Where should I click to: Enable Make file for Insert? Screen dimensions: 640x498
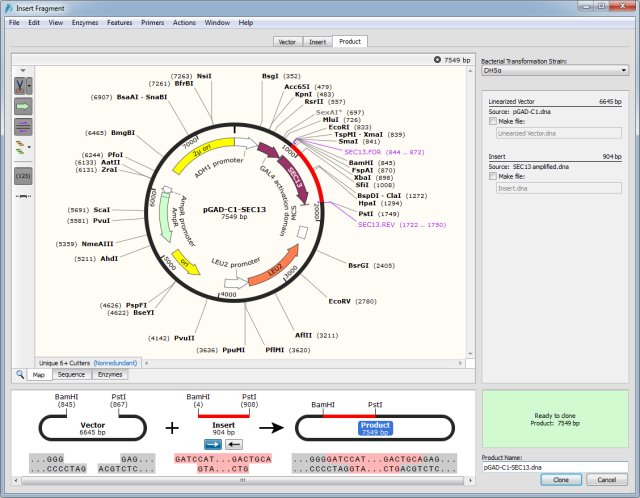pos(492,176)
